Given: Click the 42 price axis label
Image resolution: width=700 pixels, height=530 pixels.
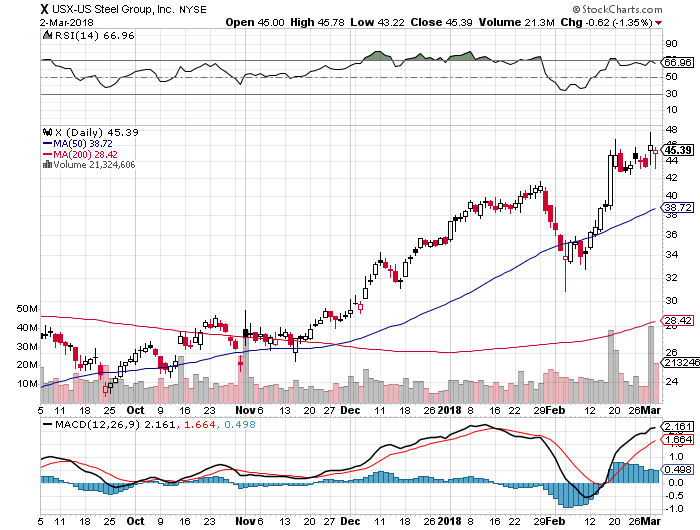Looking at the screenshot, I should coord(671,178).
